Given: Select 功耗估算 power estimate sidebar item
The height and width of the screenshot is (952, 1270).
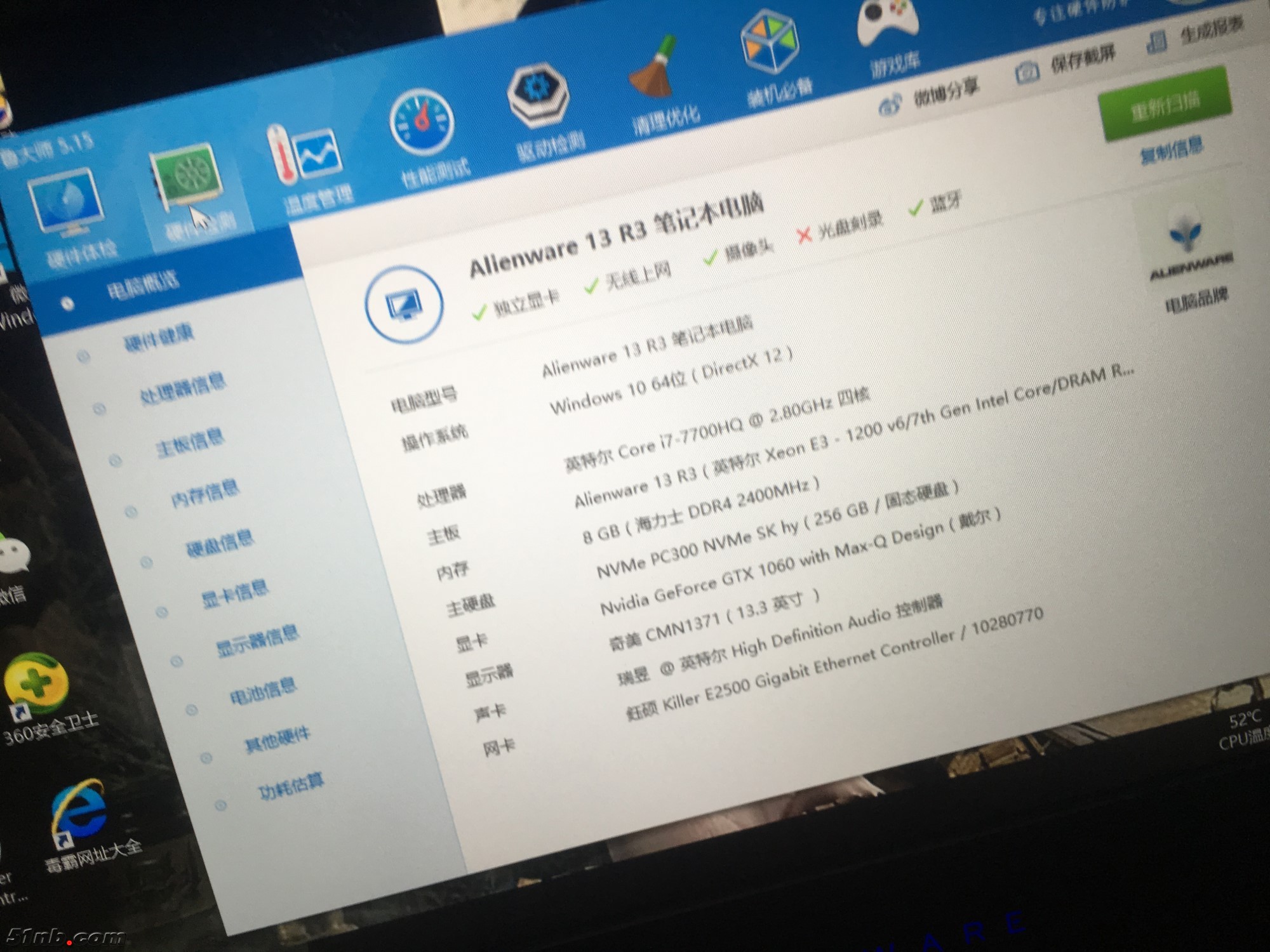Looking at the screenshot, I should (291, 787).
